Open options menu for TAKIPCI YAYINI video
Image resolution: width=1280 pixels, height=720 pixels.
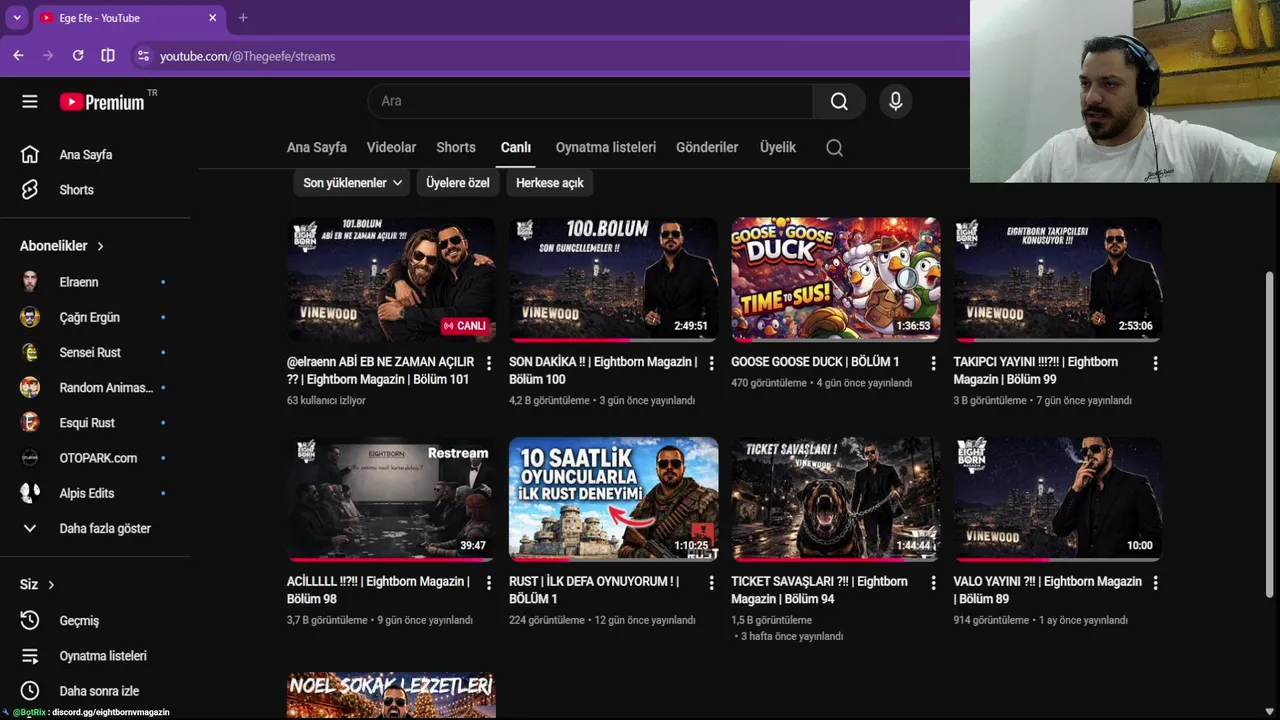point(1155,363)
